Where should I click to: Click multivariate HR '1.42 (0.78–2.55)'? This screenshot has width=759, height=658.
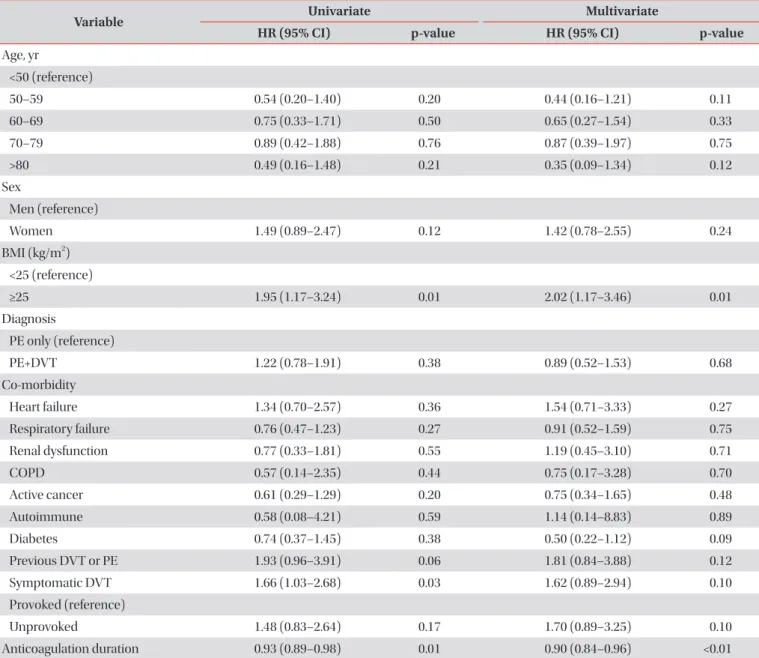(588, 231)
